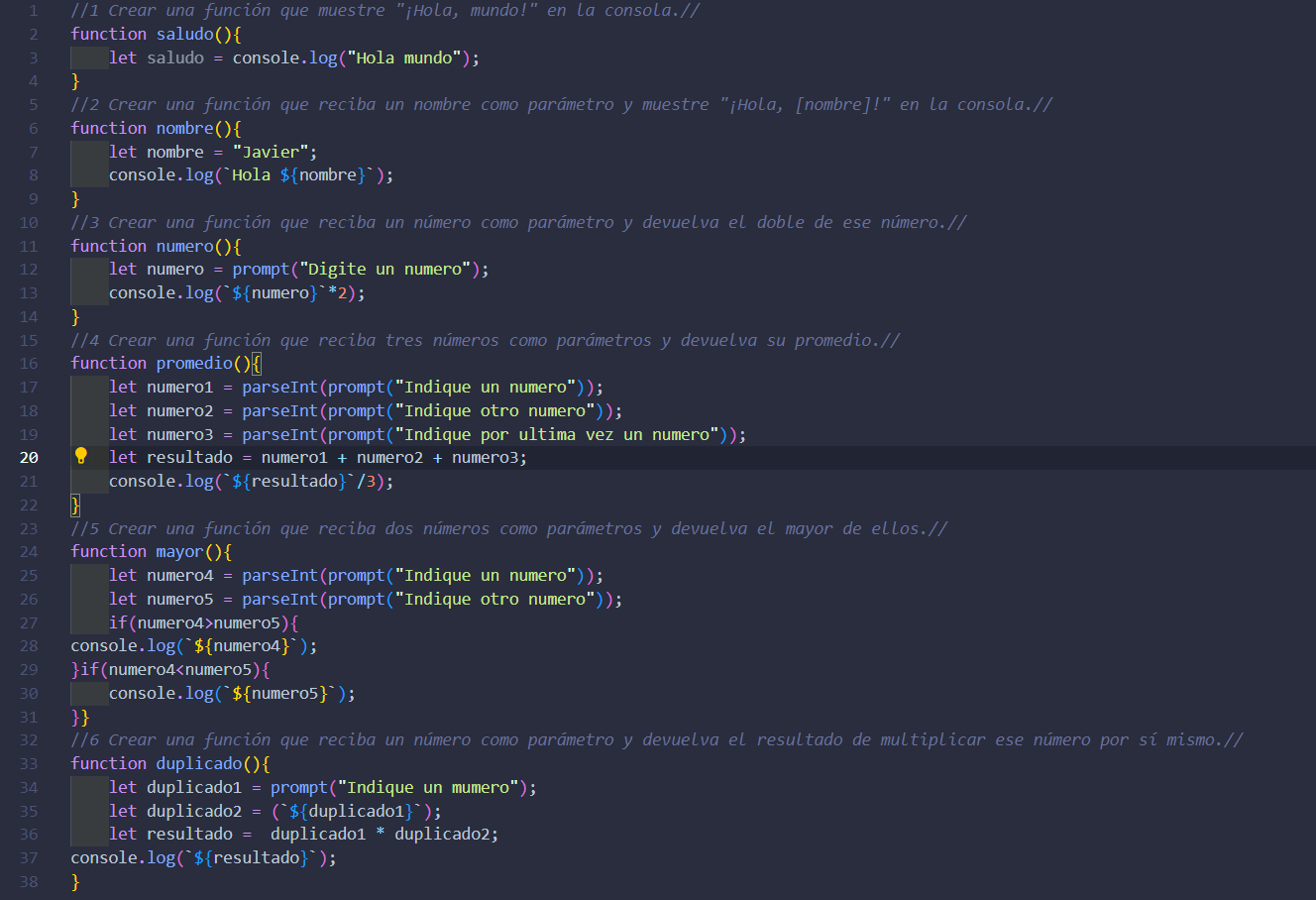Screen dimensions: 1316x900
Task: Click line number 20 in the gutter
Action: click(29, 457)
